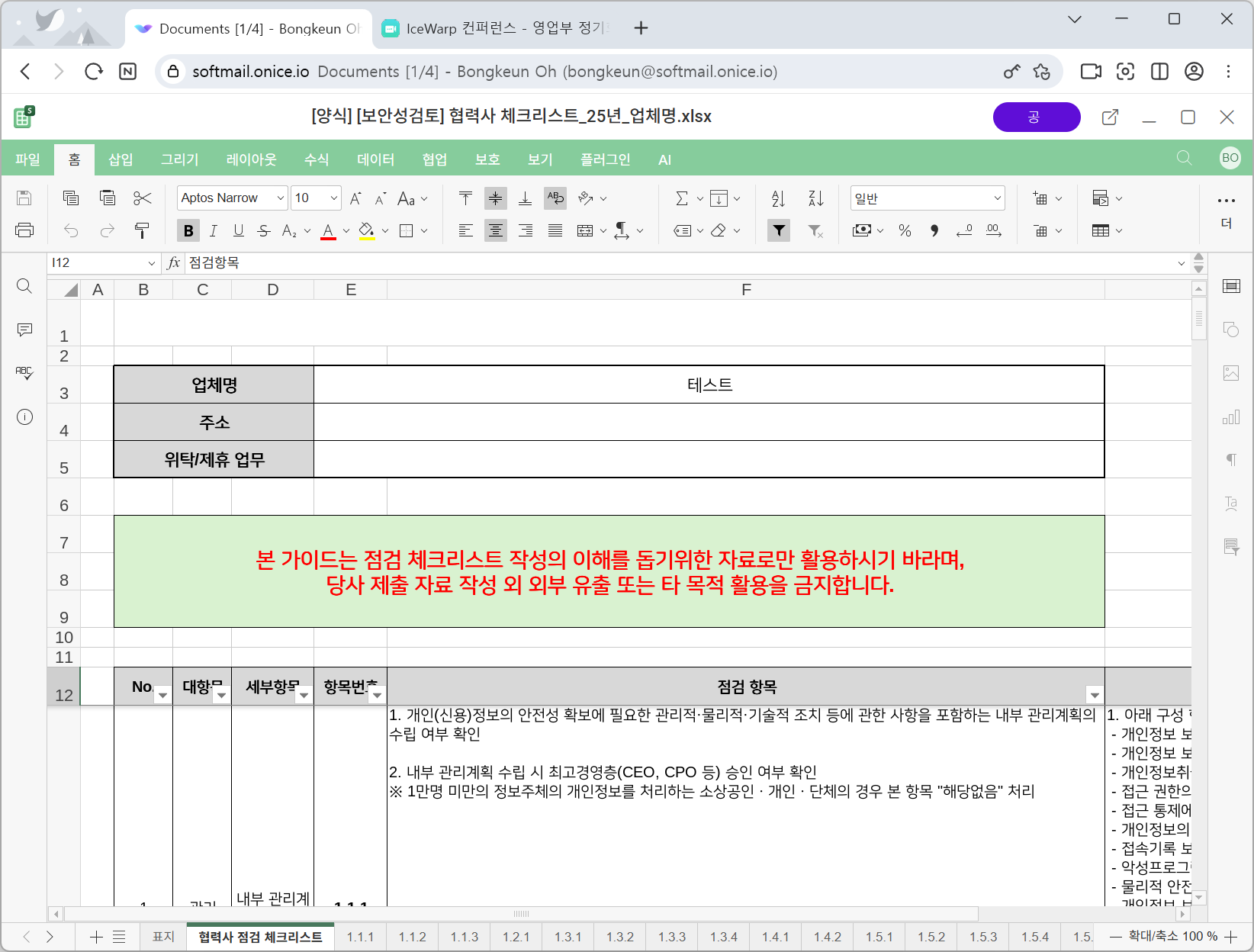Click the Sort ascending icon
This screenshot has height=952, width=1254.
tap(778, 199)
